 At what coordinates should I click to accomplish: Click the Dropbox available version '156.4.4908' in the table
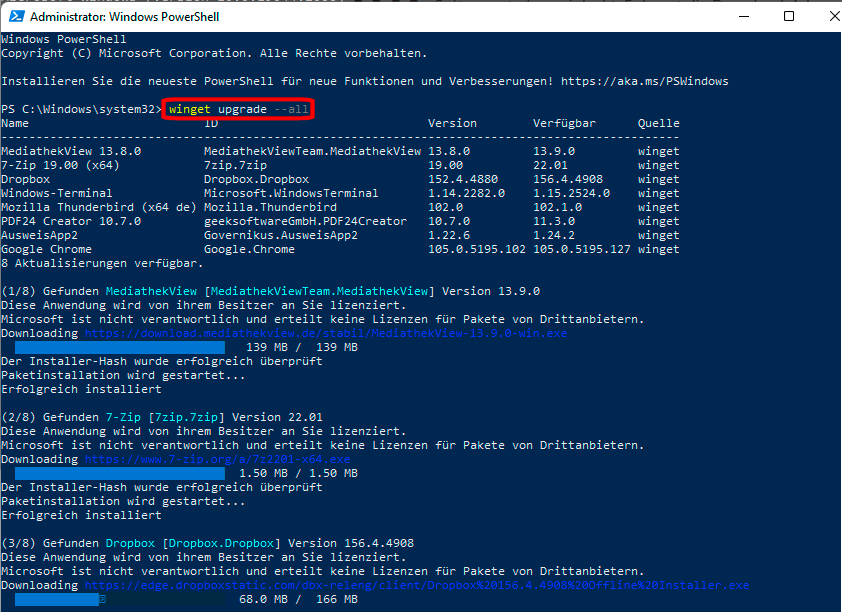(568, 179)
